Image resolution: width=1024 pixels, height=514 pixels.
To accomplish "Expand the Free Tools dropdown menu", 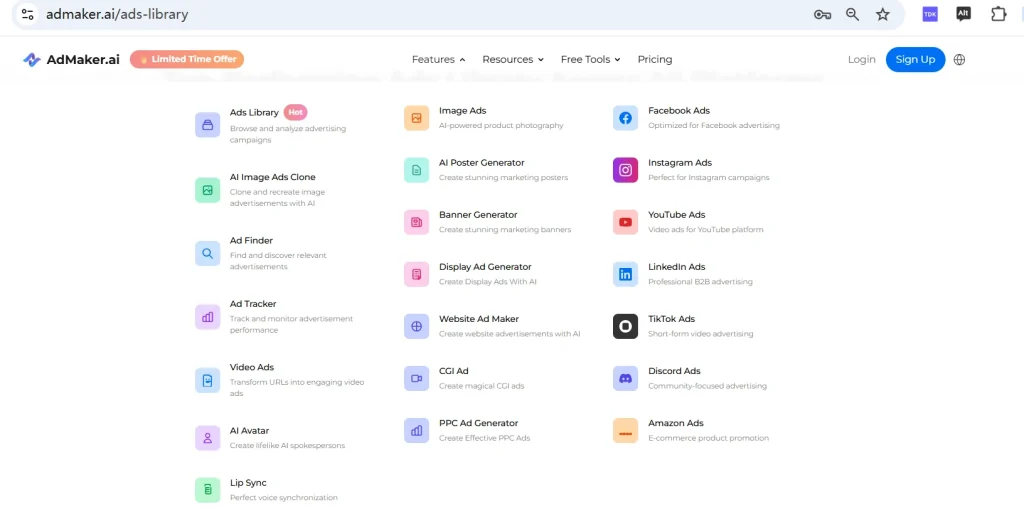I will [x=590, y=59].
